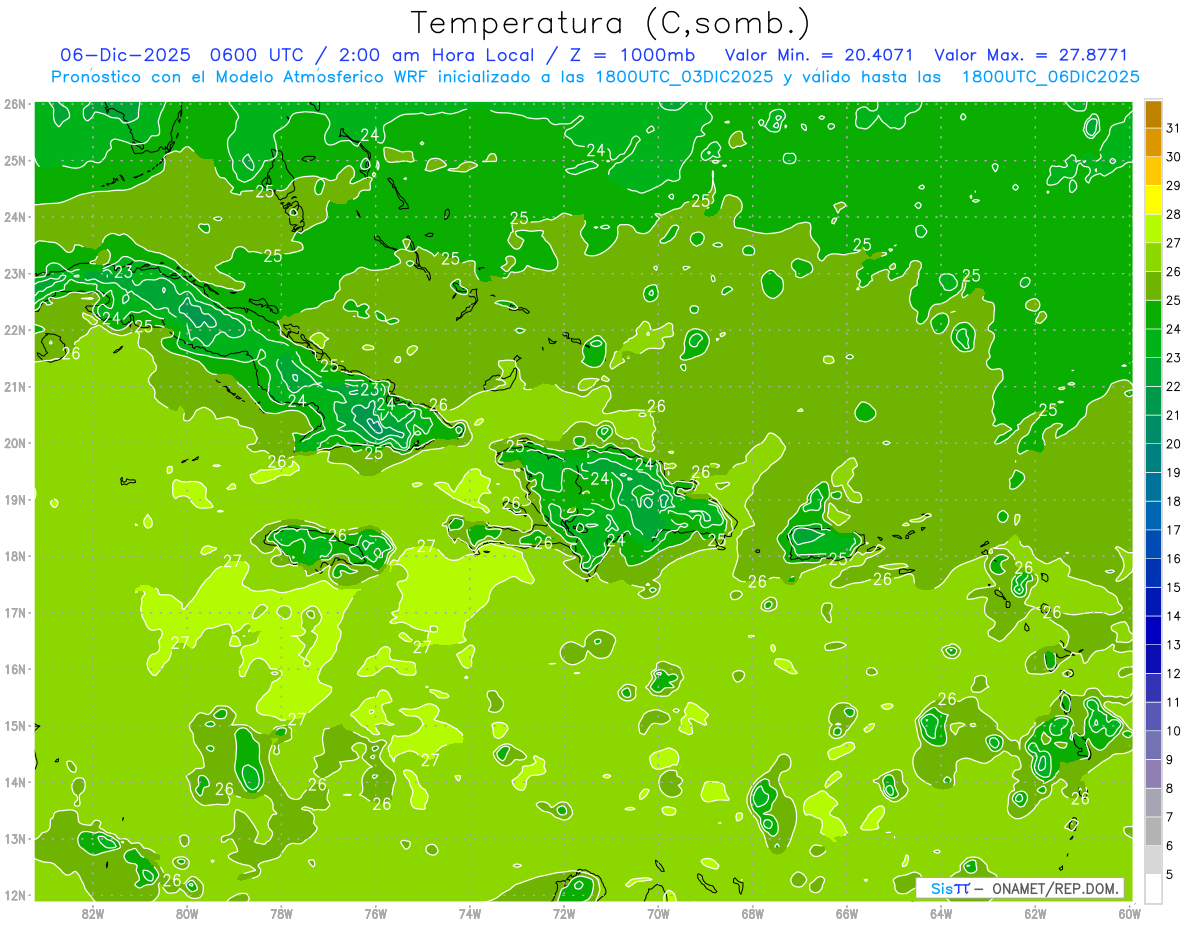This screenshot has height=927, width=1200.
Task: Click the 20N latitude axis label
Action: pos(14,443)
